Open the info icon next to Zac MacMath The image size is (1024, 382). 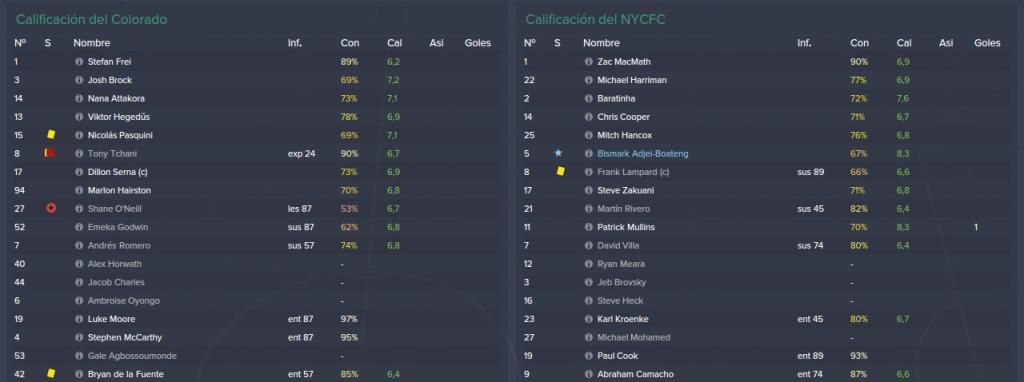click(x=588, y=62)
